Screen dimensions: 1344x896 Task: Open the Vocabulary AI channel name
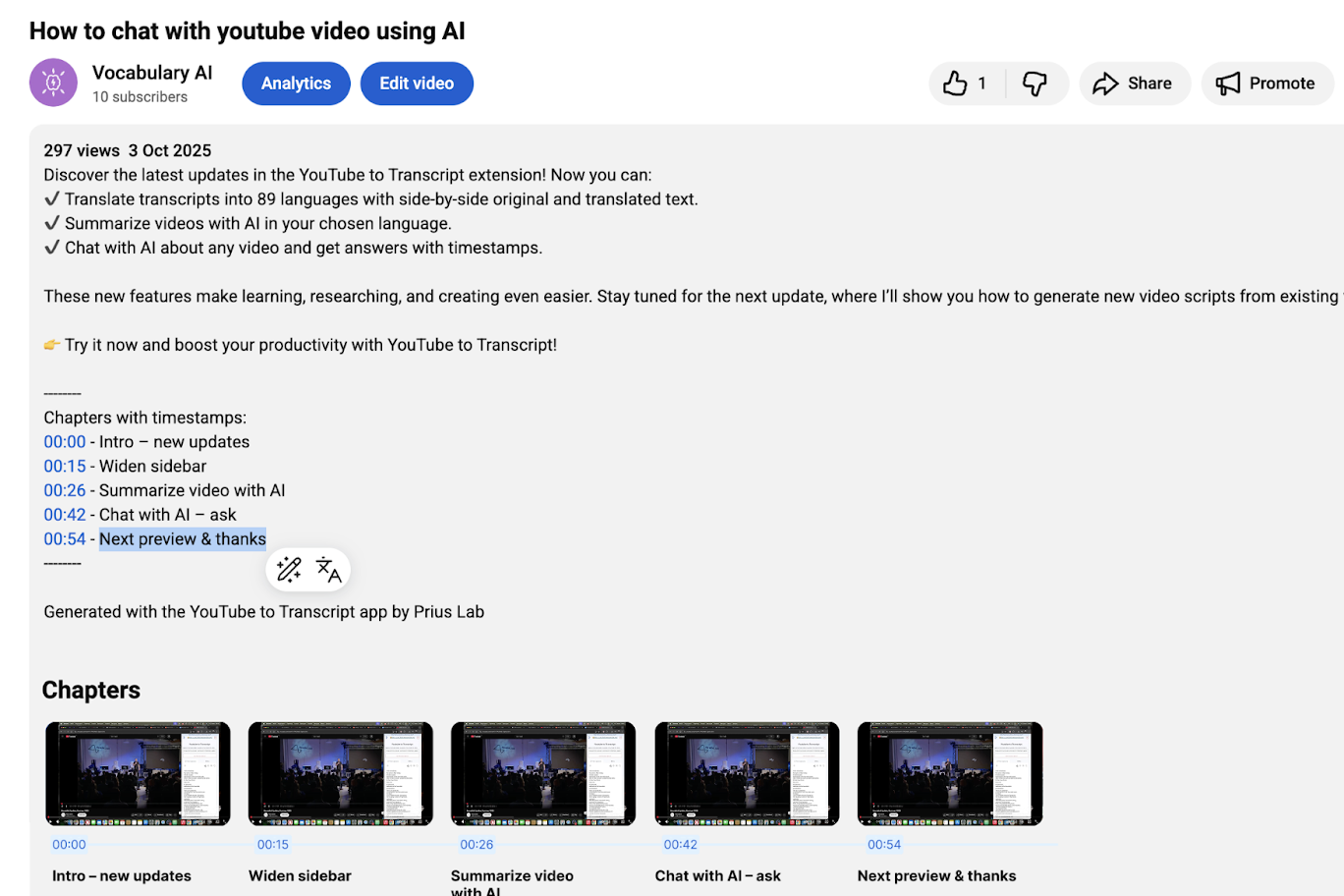click(x=152, y=73)
